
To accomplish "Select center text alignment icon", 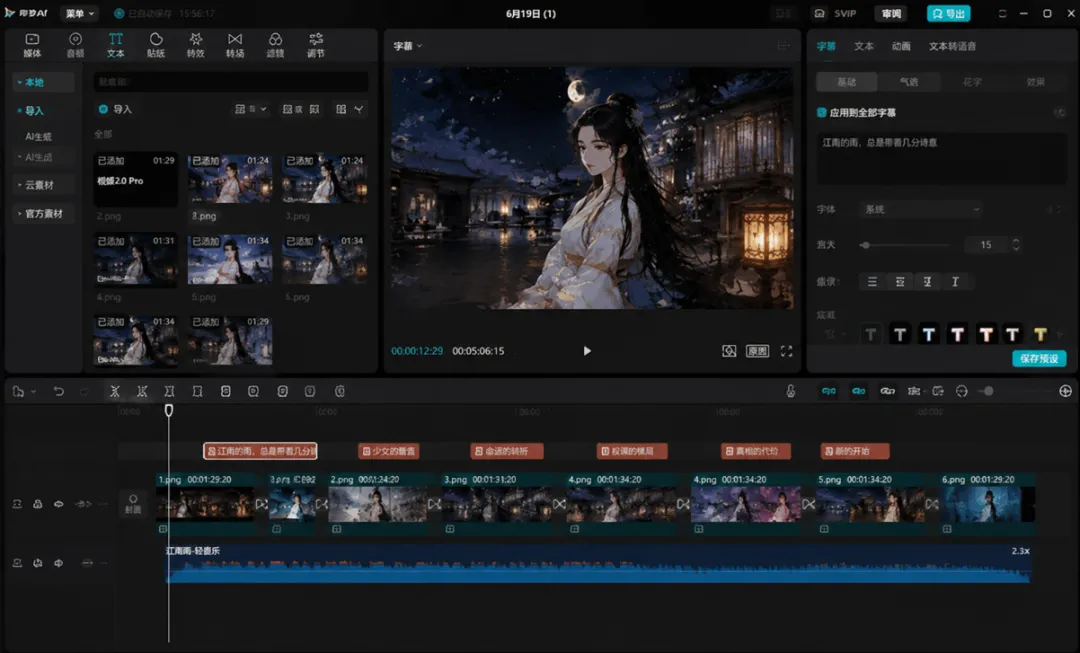I will [x=900, y=282].
